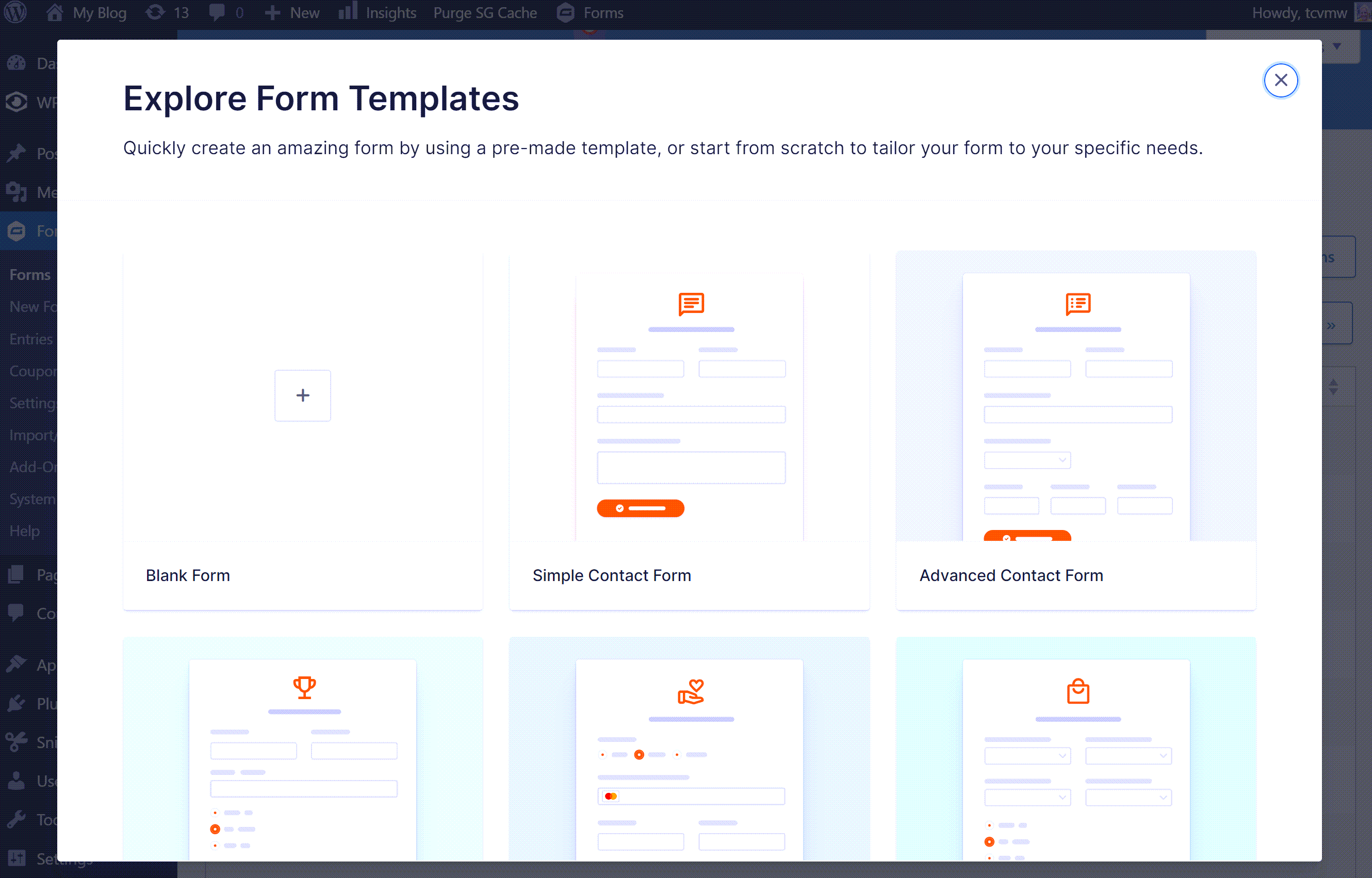Click the Simple Contact Form title
Image resolution: width=1372 pixels, height=878 pixels.
tap(611, 575)
